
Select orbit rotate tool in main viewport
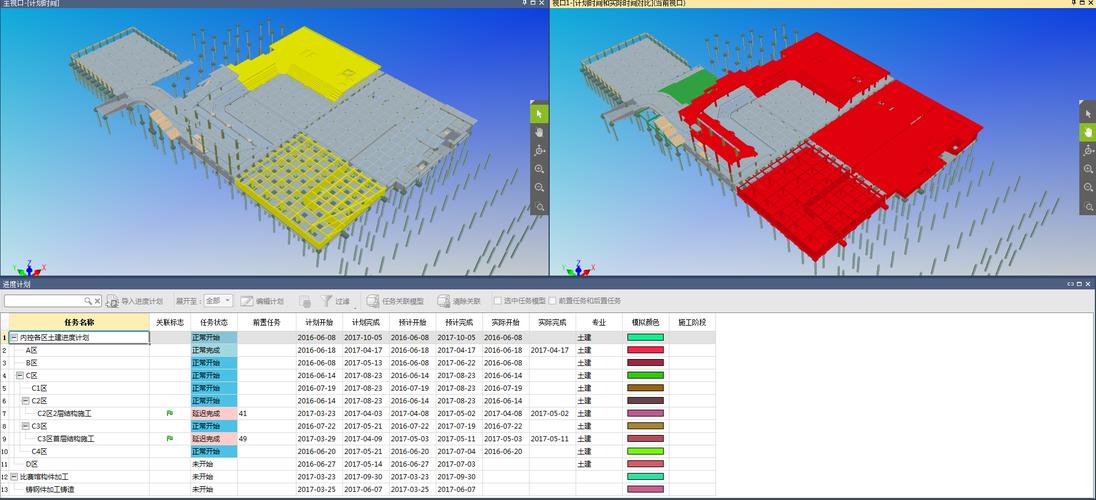pyautogui.click(x=539, y=151)
